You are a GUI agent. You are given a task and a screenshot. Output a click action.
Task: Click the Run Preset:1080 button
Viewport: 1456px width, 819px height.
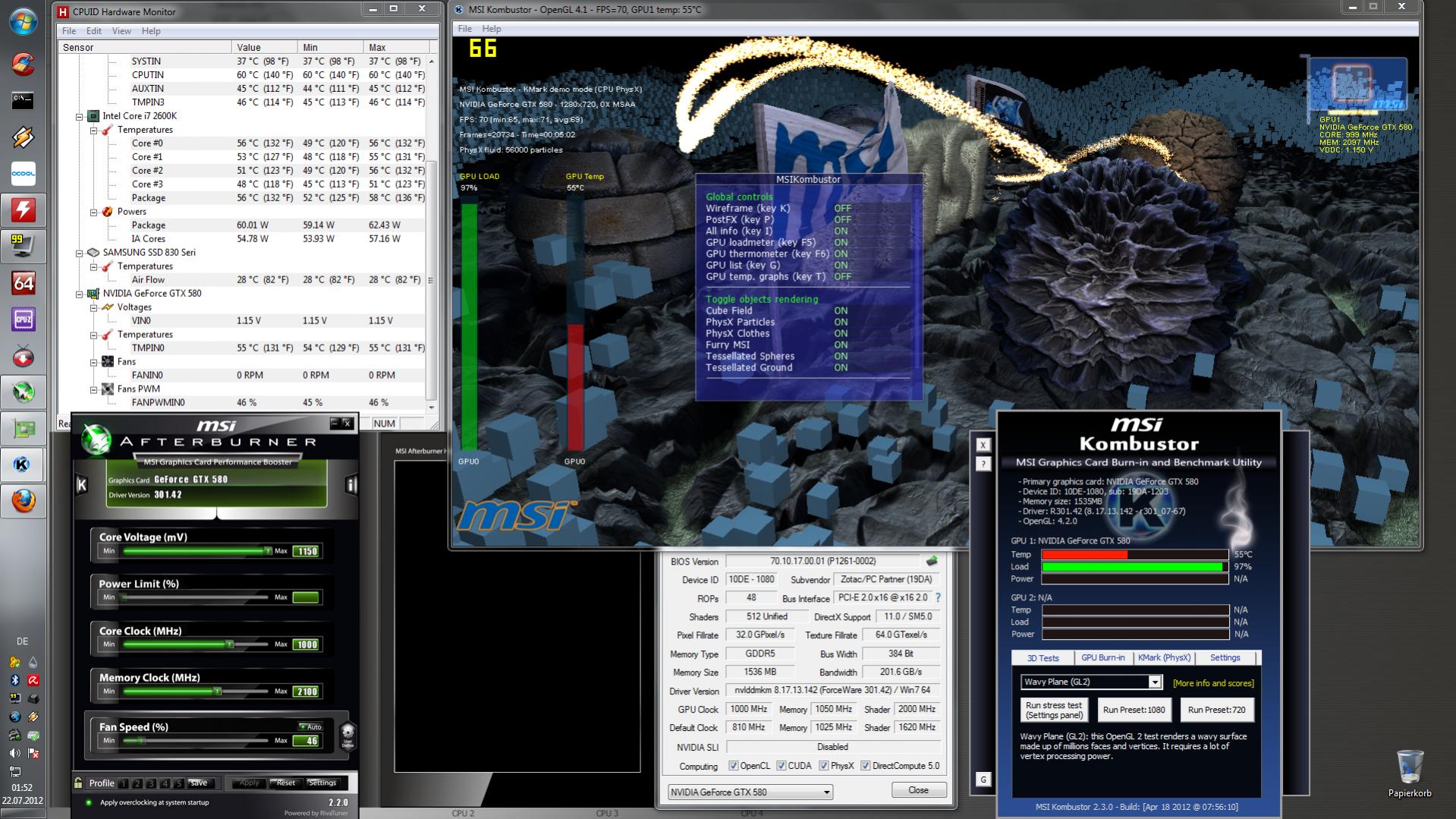(1134, 710)
